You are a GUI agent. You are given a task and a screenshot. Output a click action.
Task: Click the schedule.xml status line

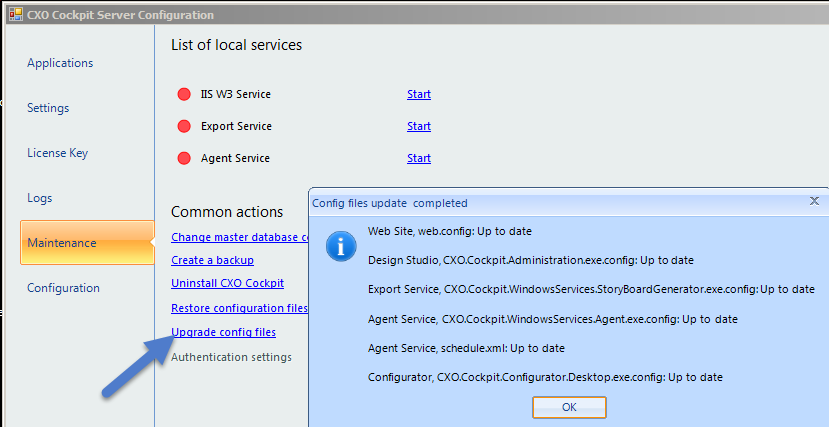click(466, 348)
